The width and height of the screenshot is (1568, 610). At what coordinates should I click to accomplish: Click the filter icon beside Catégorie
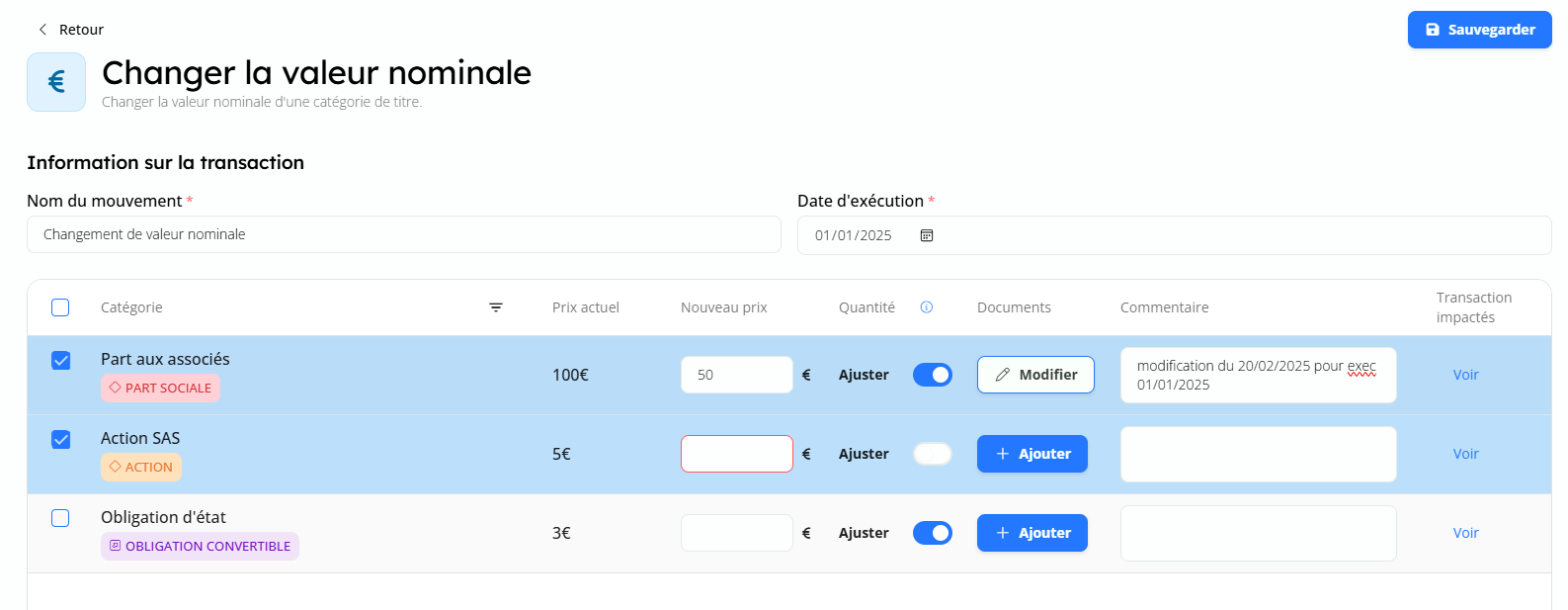[x=496, y=307]
